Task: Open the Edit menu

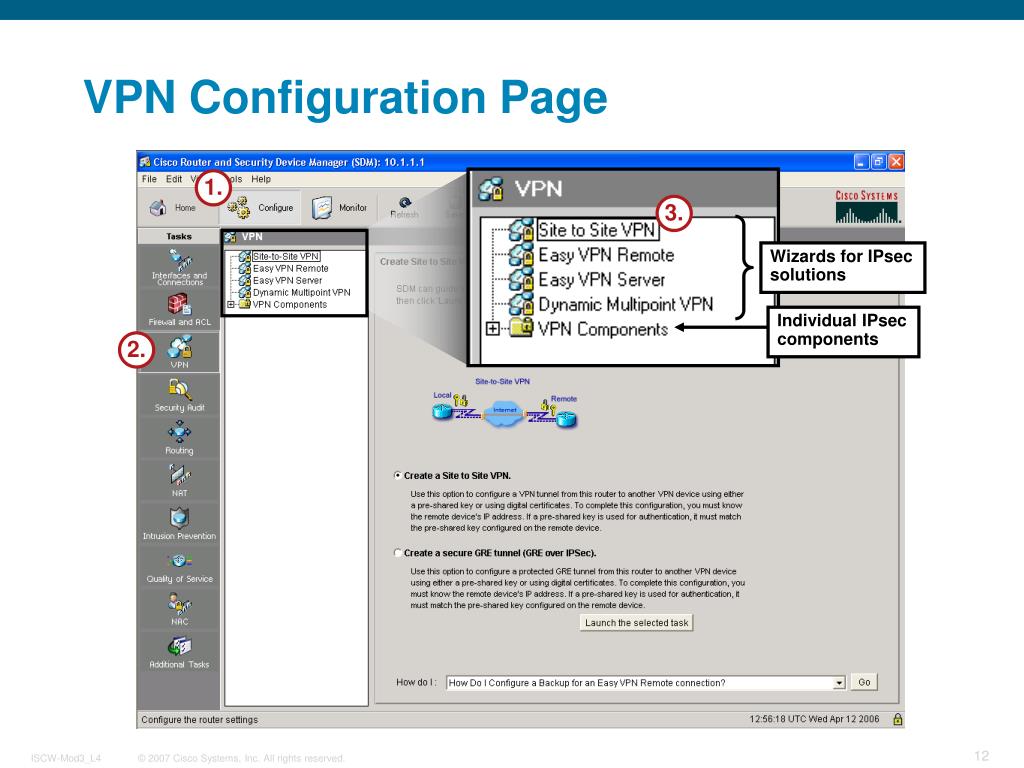Action: (174, 179)
